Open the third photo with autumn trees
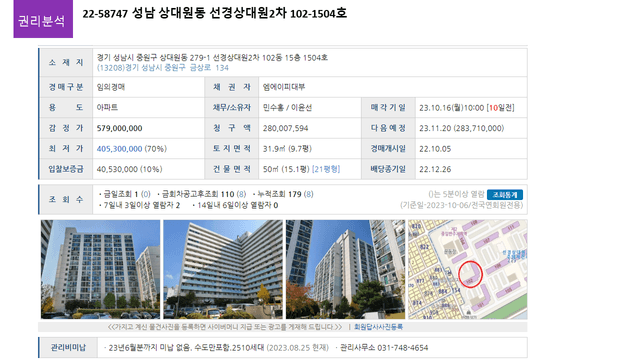 (345, 269)
